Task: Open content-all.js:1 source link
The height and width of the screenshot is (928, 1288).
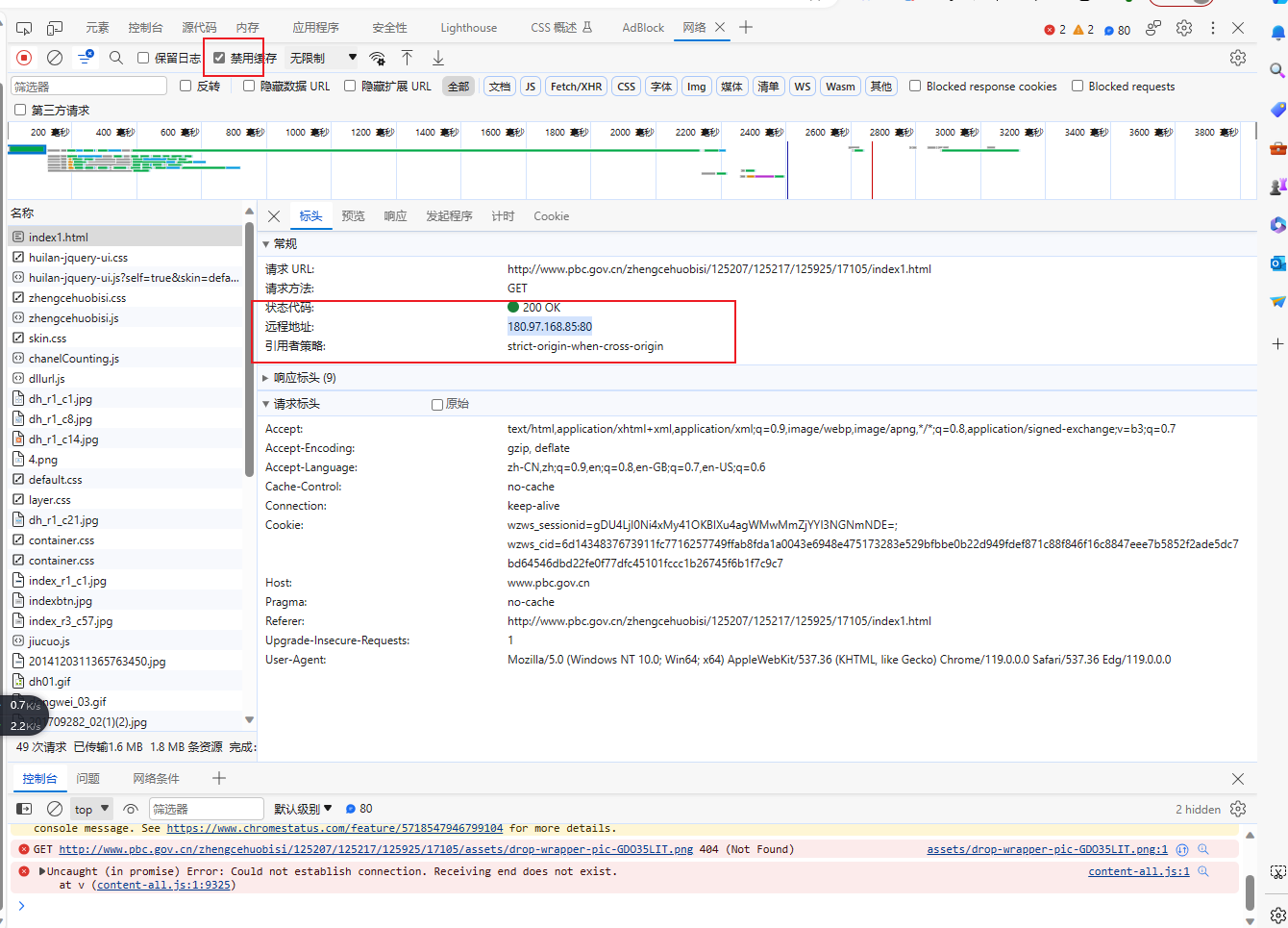Action: 1139,871
